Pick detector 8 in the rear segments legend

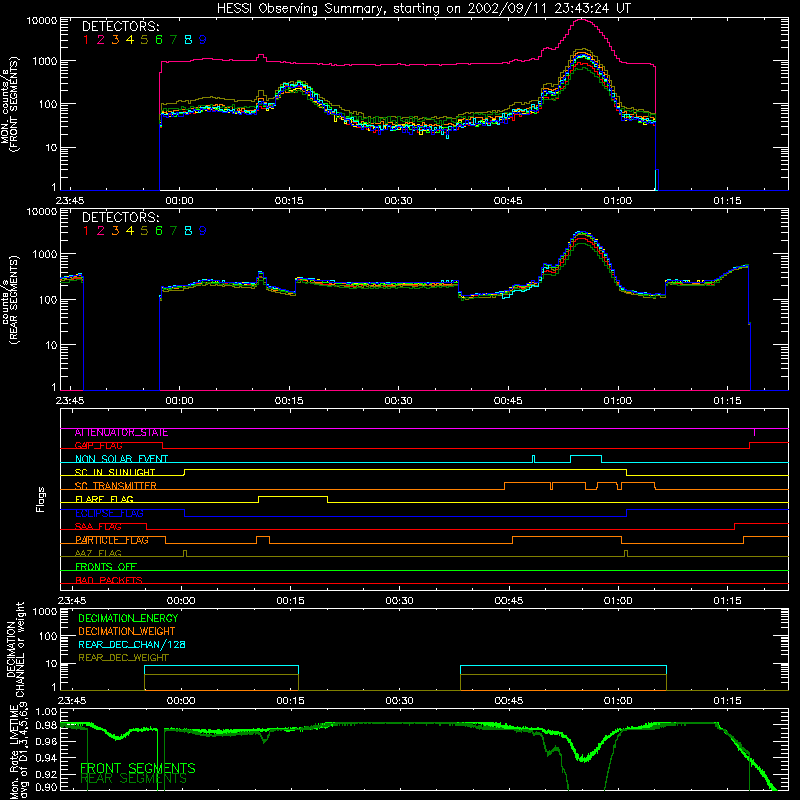click(x=188, y=231)
